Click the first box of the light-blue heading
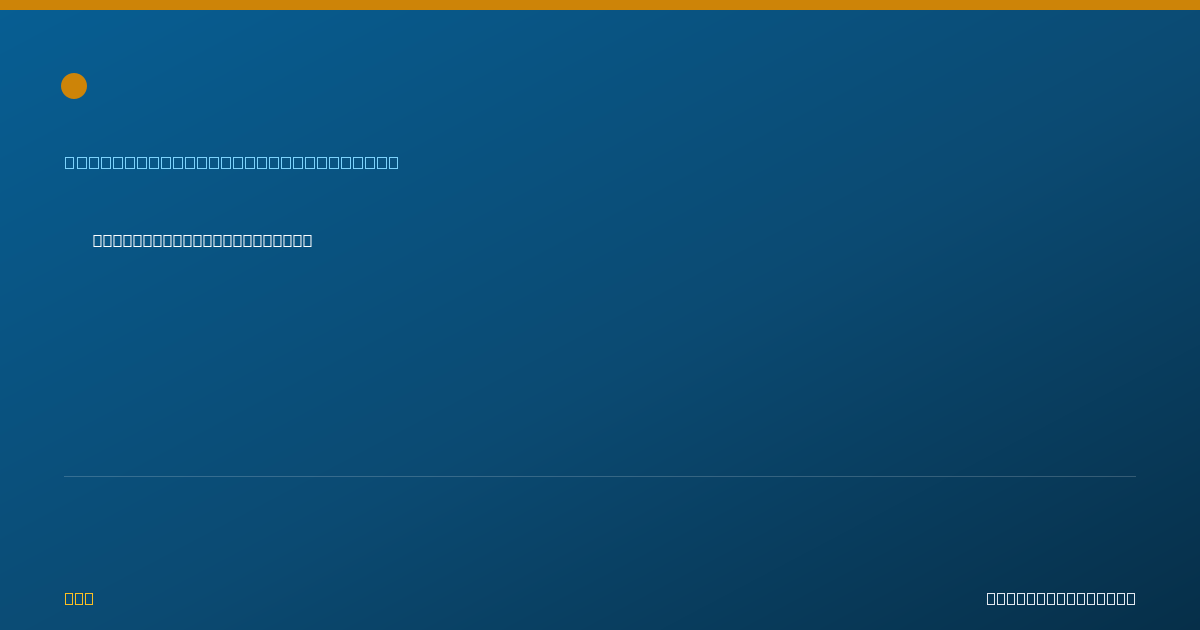Viewport: 1200px width, 630px height. click(x=70, y=162)
